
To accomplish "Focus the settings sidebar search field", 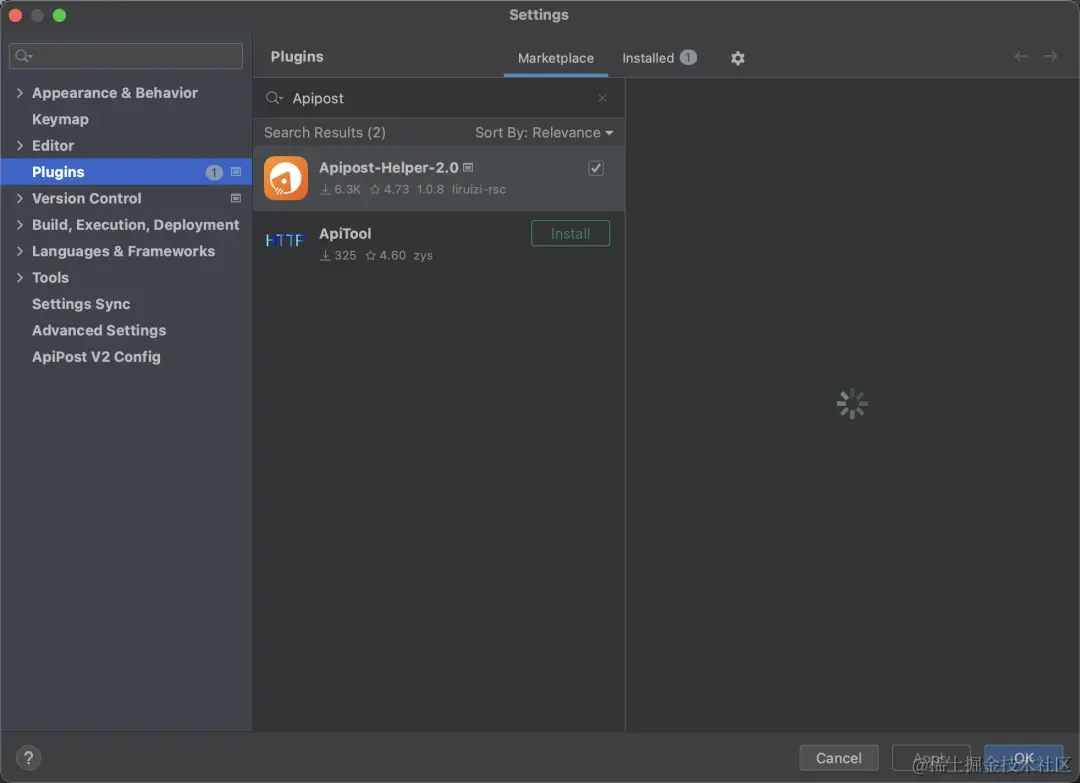I will click(126, 56).
